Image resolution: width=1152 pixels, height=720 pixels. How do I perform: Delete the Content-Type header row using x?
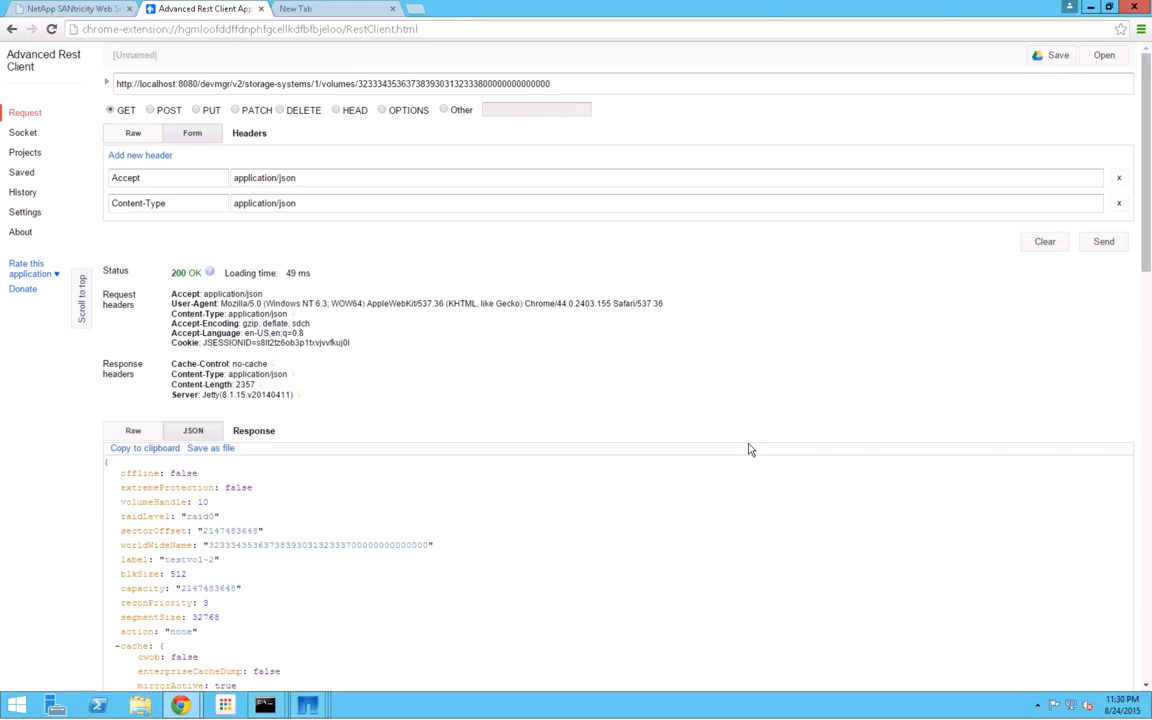coord(1118,203)
